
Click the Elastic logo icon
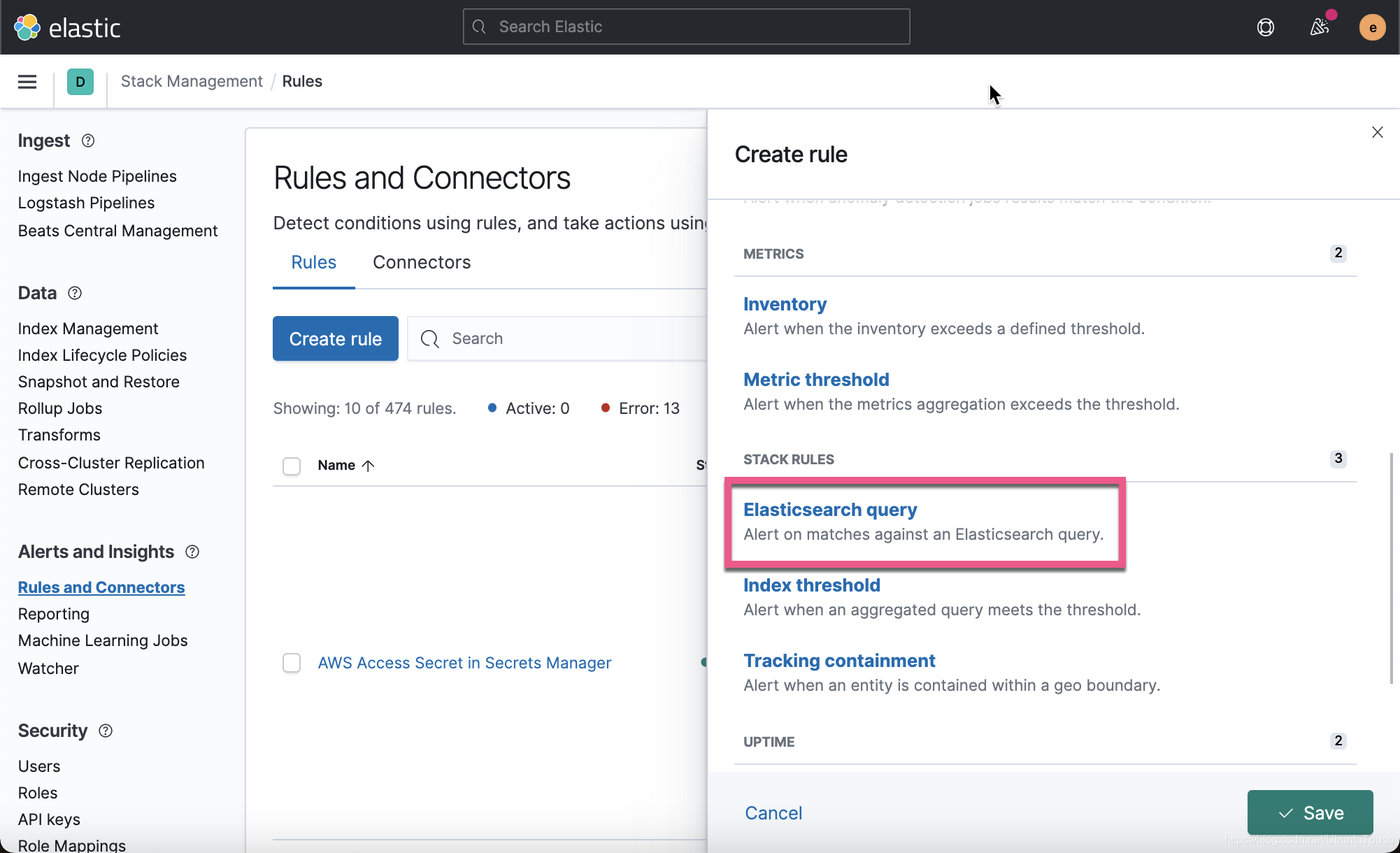27,27
